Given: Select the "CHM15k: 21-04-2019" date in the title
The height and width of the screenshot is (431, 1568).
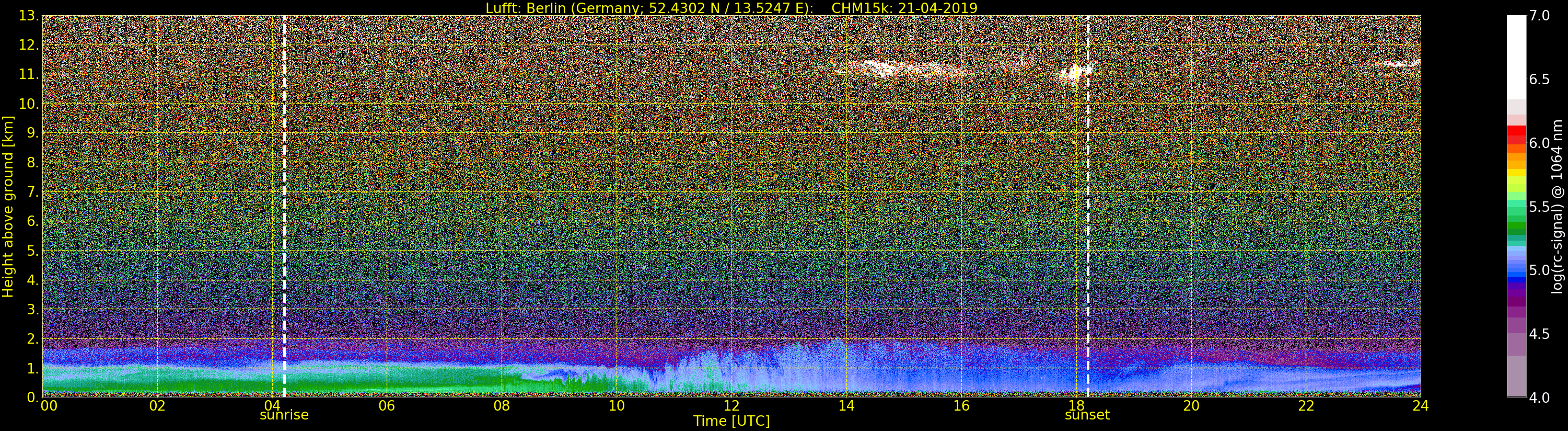Looking at the screenshot, I should (x=904, y=8).
